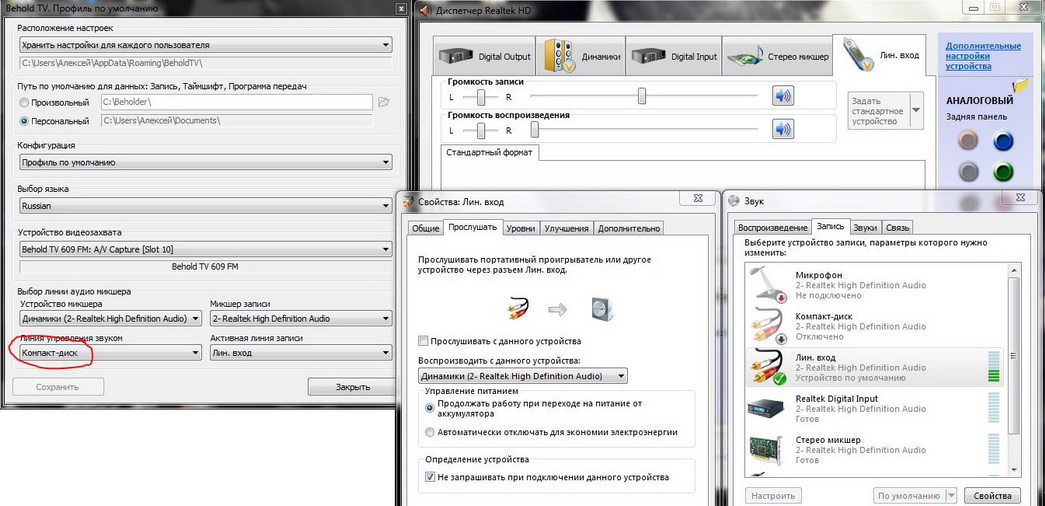The image size is (1045, 506).
Task: Click the recording volume mute speaker icon
Action: 782,96
